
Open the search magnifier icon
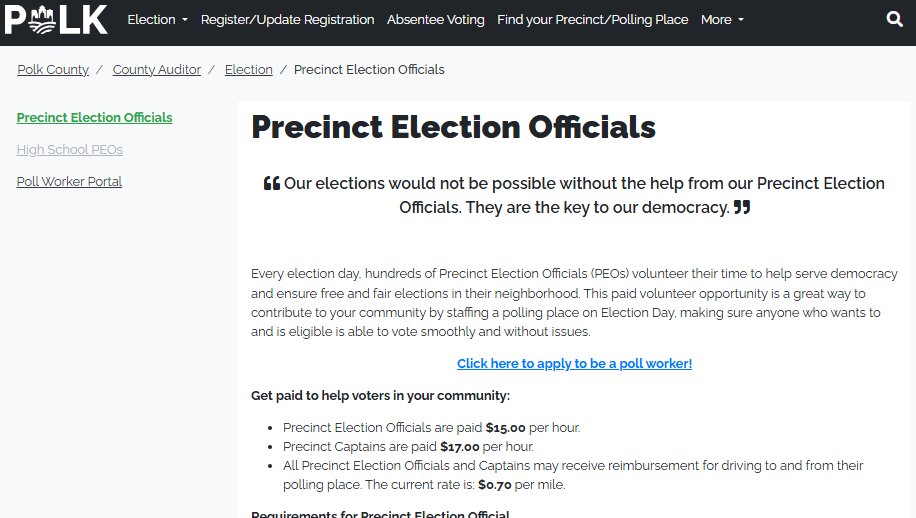coord(894,19)
